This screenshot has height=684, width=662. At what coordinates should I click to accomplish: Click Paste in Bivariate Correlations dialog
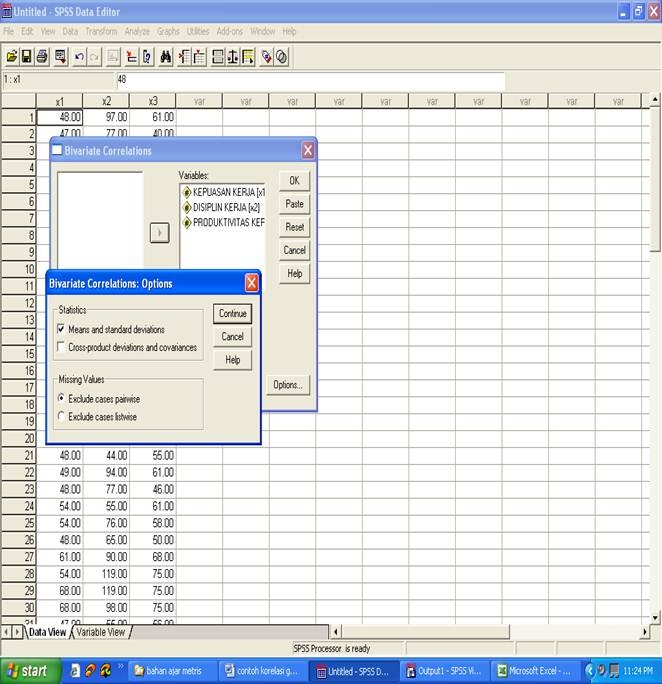[294, 204]
